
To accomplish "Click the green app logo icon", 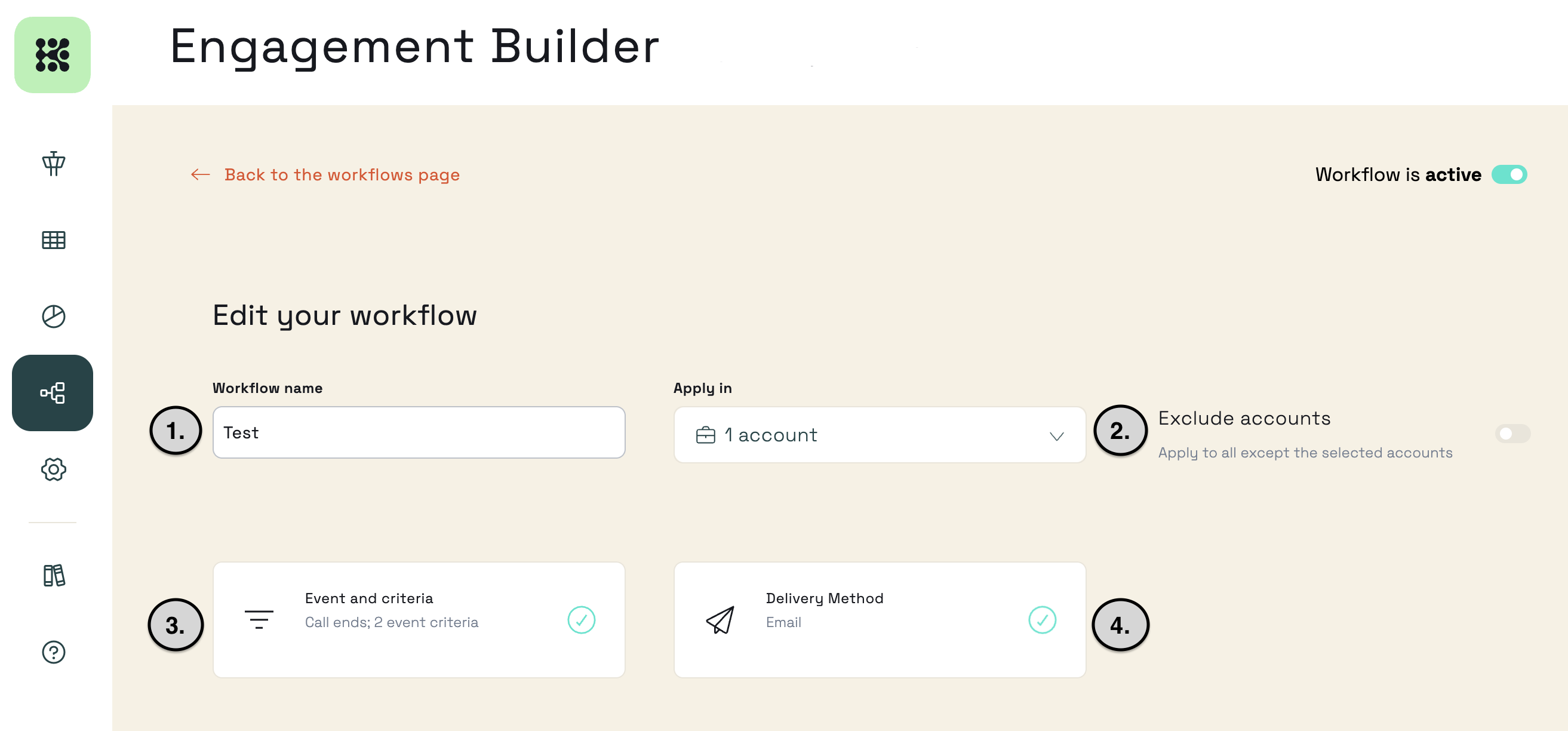I will 53,55.
